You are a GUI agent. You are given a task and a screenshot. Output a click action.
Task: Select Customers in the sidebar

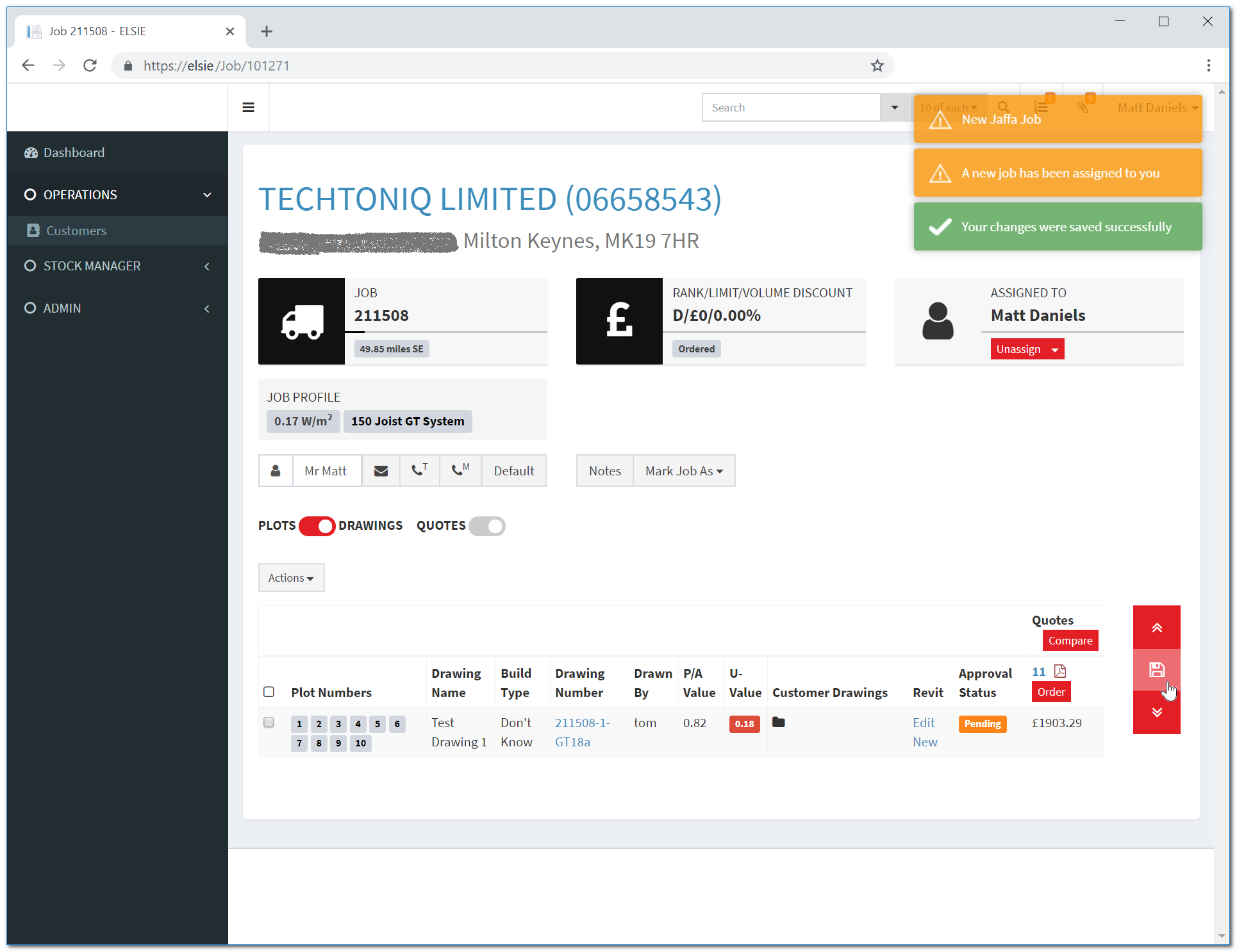click(76, 231)
